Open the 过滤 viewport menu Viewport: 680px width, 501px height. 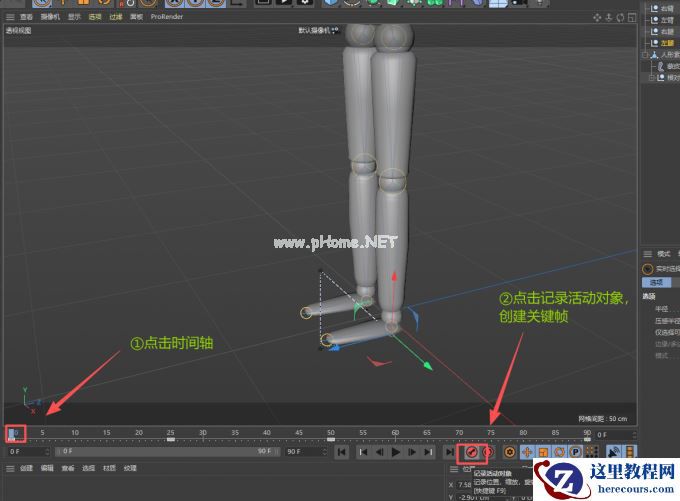click(115, 17)
